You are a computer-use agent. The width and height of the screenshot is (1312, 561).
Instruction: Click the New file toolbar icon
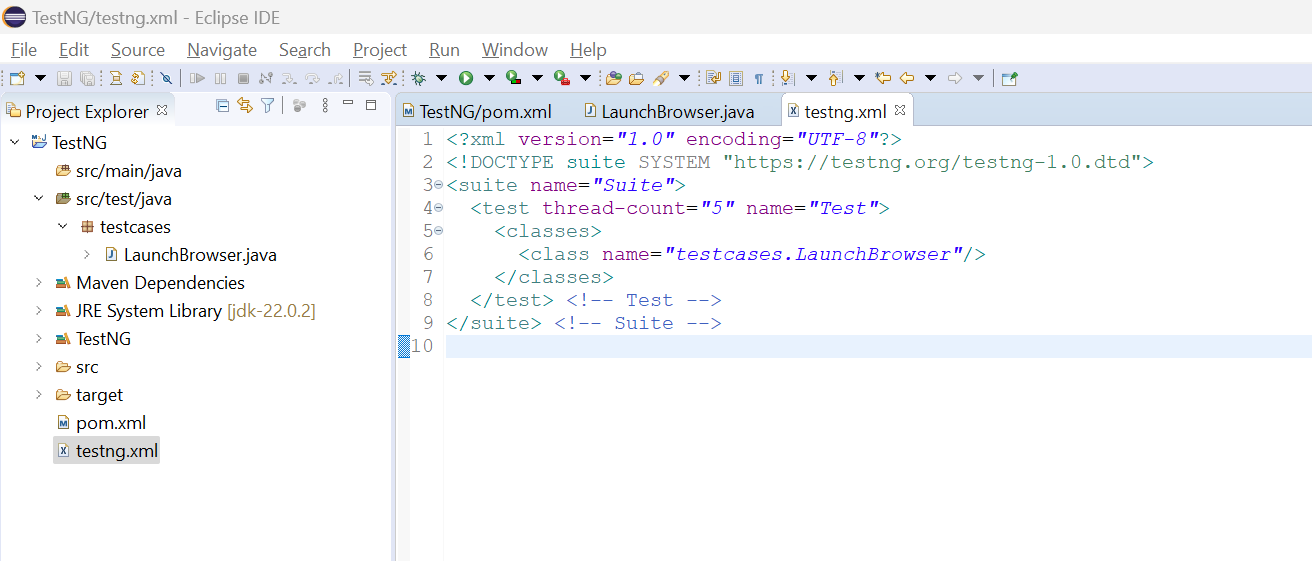(x=17, y=78)
